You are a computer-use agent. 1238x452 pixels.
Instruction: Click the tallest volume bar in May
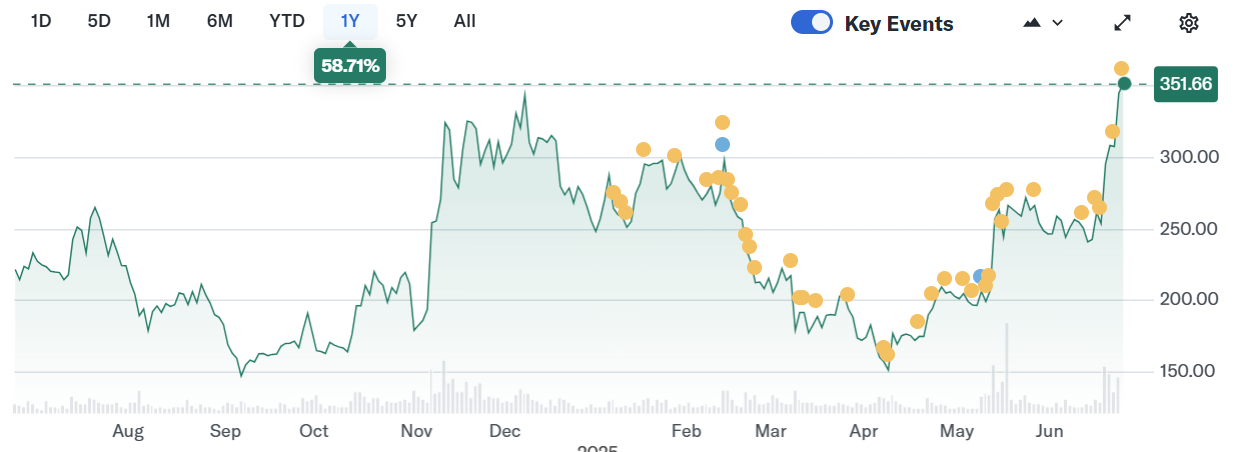click(1006, 368)
